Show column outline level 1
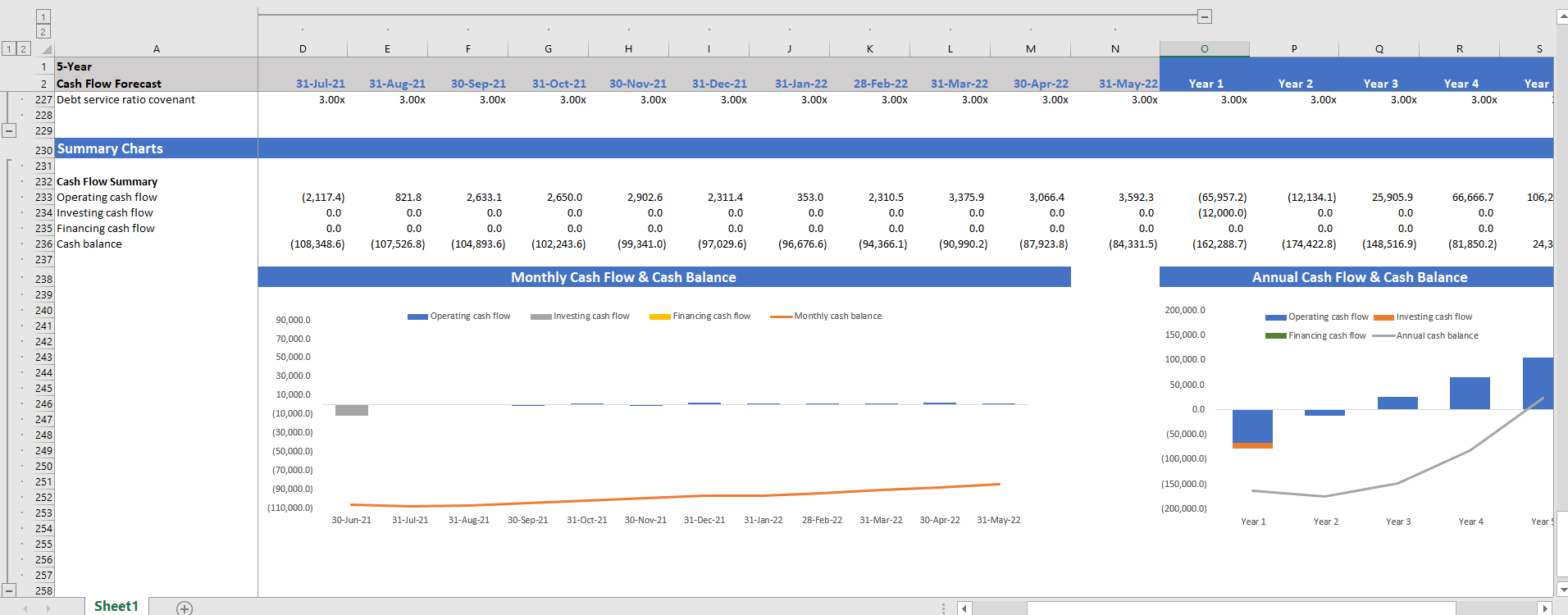The image size is (1568, 615). 43,16
